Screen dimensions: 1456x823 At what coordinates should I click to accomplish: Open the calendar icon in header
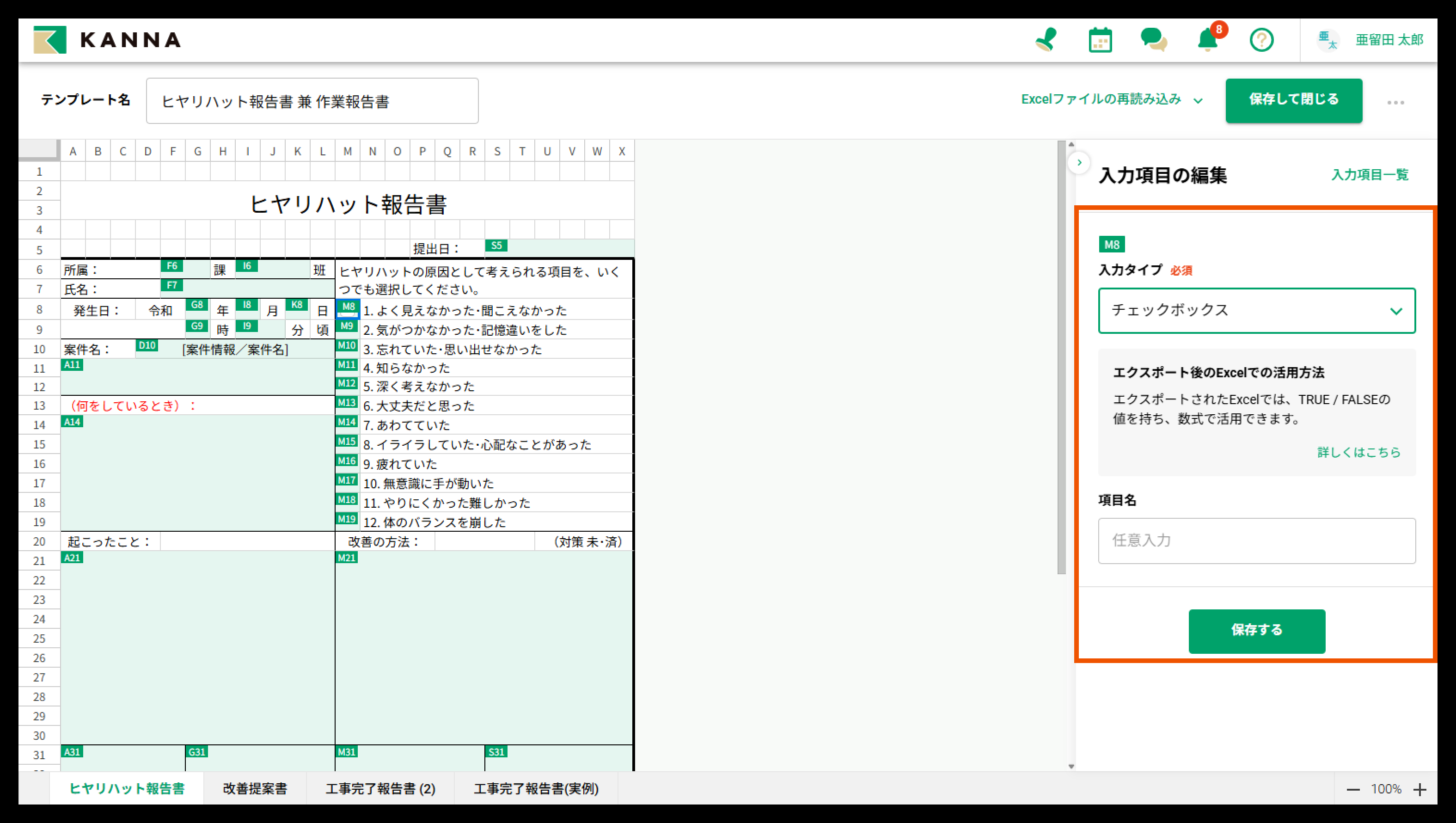(x=1100, y=40)
